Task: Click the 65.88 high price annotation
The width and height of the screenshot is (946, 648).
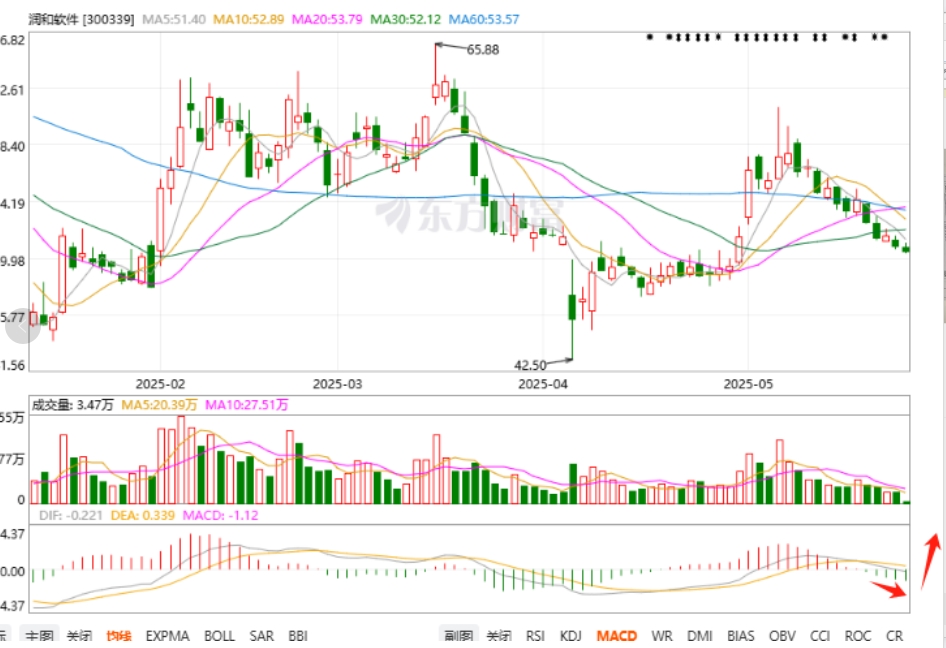Action: click(483, 50)
